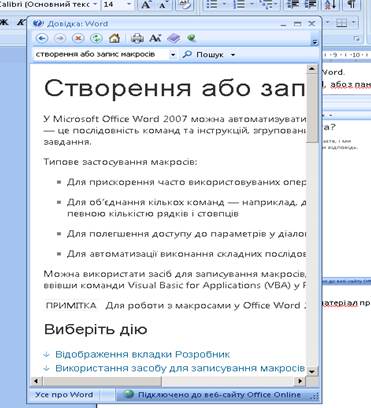Show the help table of contents
371x408 pixels.
[x=173, y=38]
